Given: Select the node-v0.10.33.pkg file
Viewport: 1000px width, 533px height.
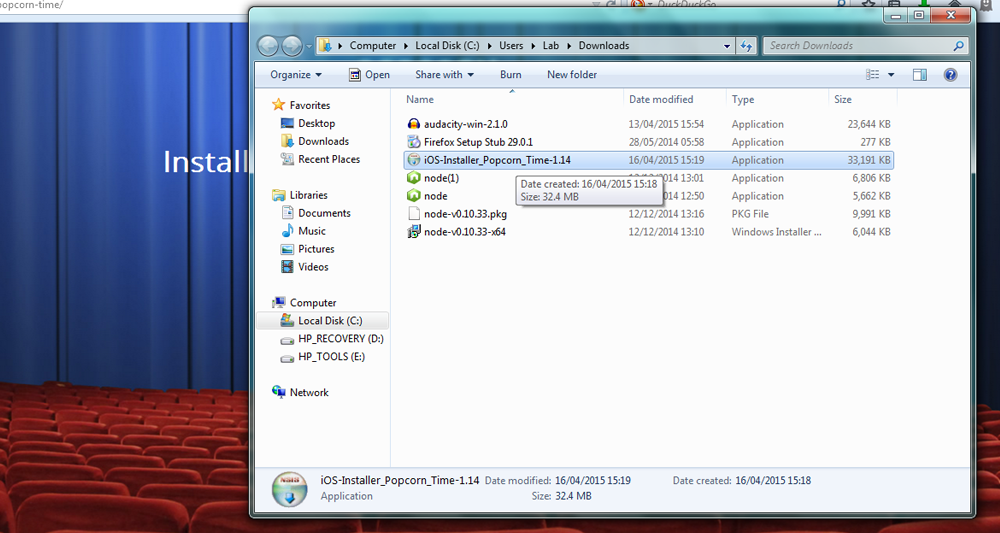Looking at the screenshot, I should 465,214.
